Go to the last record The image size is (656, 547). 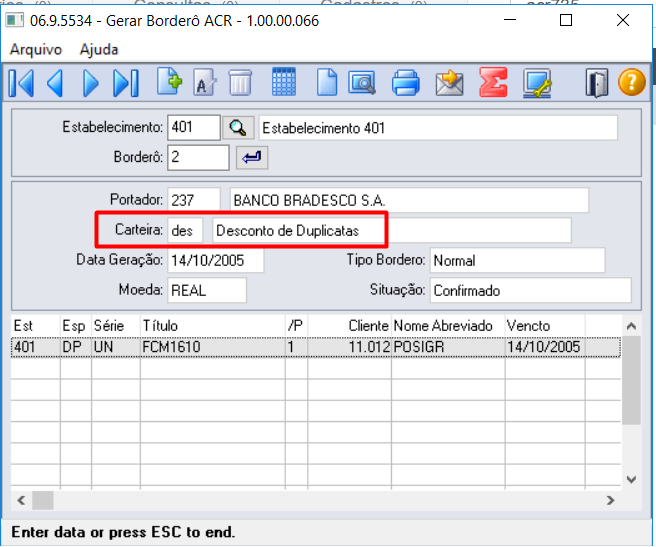click(126, 83)
